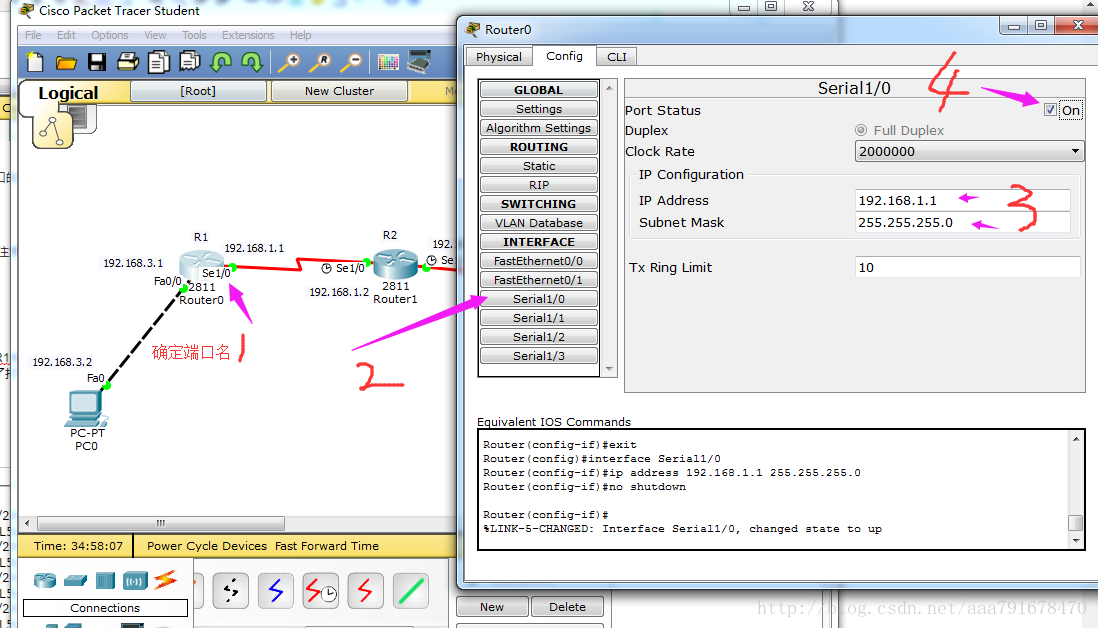Switch to the Physical tab
The height and width of the screenshot is (628, 1098).
point(499,57)
